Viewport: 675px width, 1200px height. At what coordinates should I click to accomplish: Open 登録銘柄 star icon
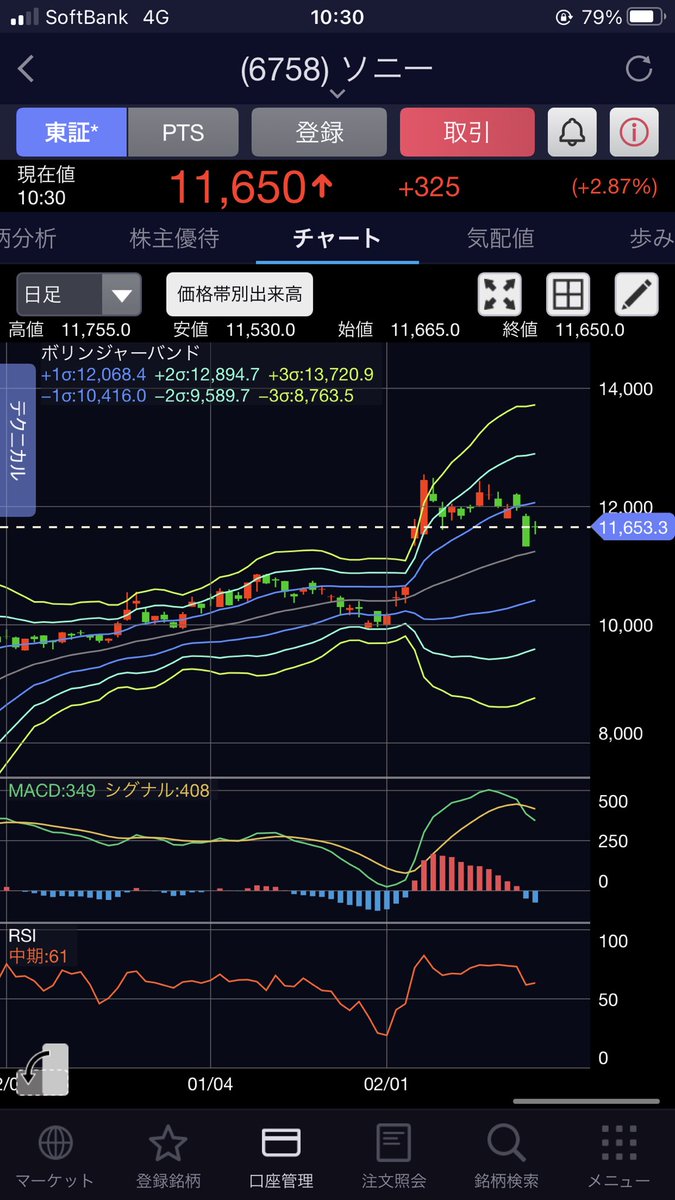coord(168,1143)
